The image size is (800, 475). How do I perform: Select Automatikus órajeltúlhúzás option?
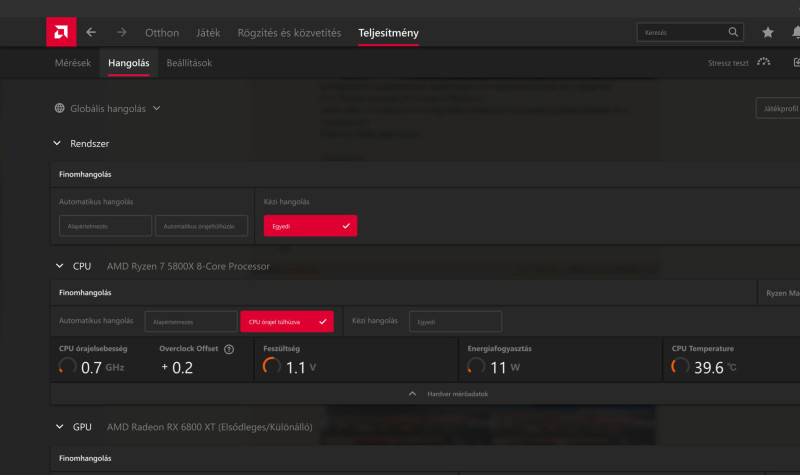tap(202, 226)
